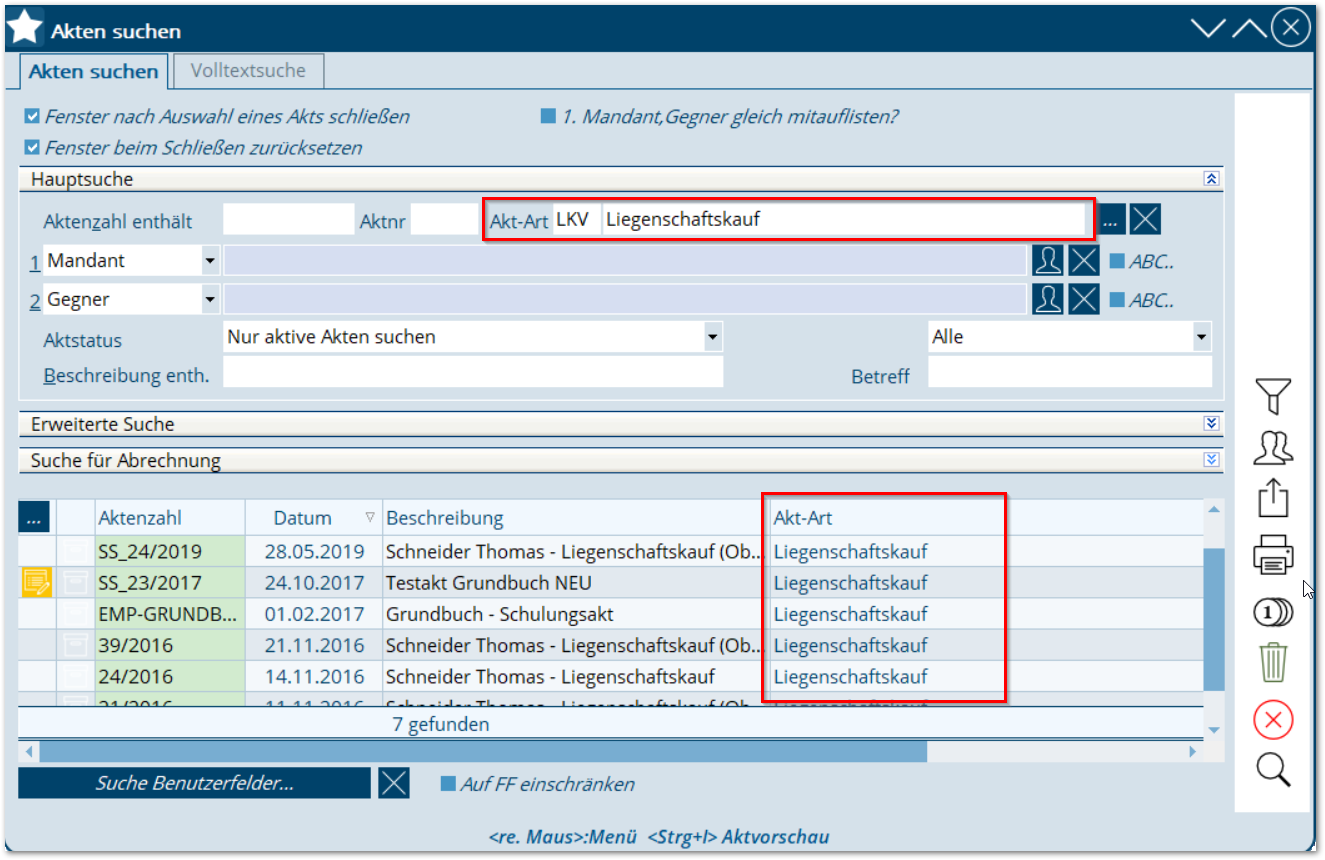Toggle ABC checkbox in Mandant row
The image size is (1325, 860).
click(x=1116, y=262)
